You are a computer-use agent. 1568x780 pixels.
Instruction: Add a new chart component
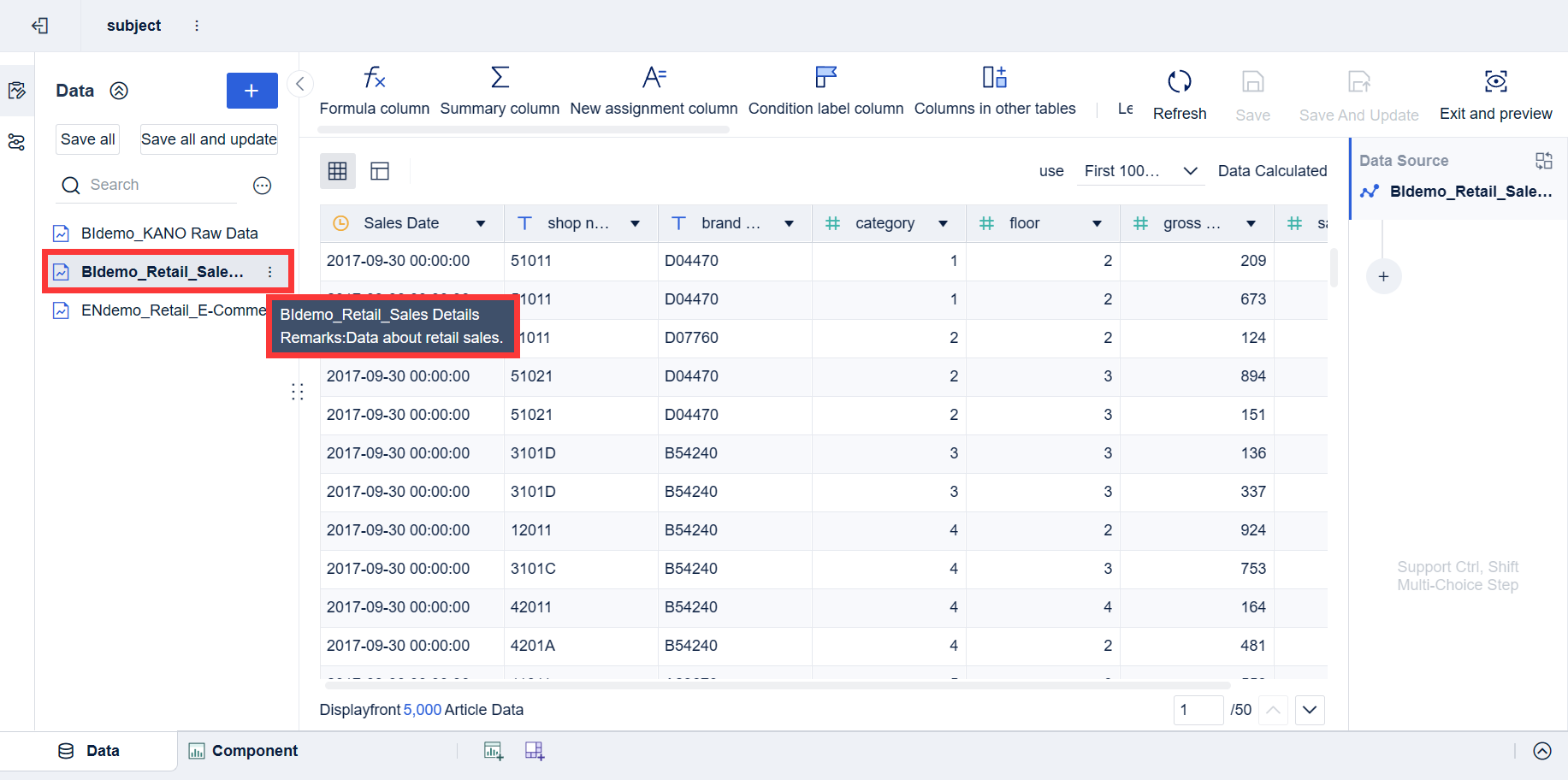coord(494,750)
